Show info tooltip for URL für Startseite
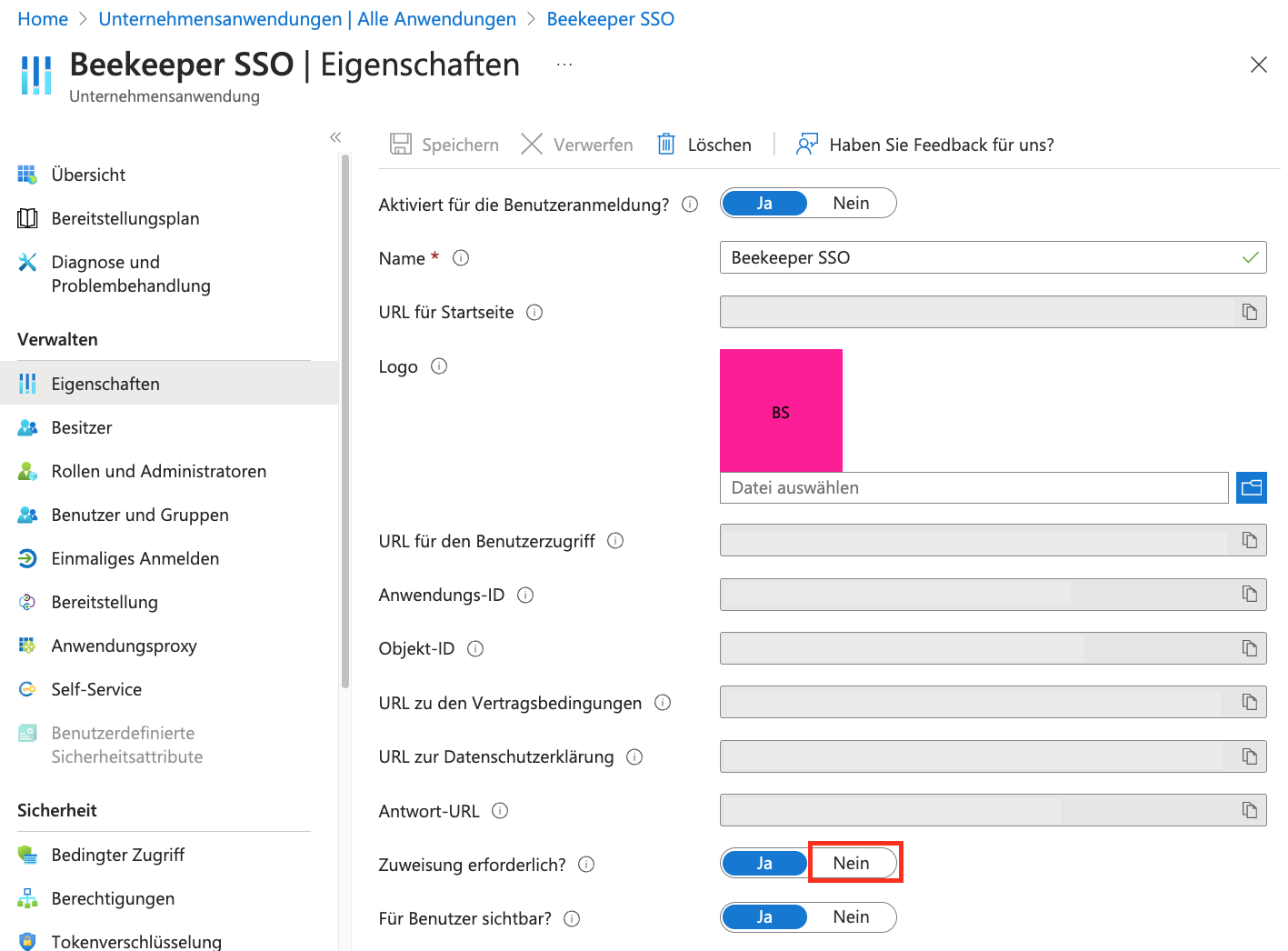Image resolution: width=1288 pixels, height=951 pixels. 534,313
